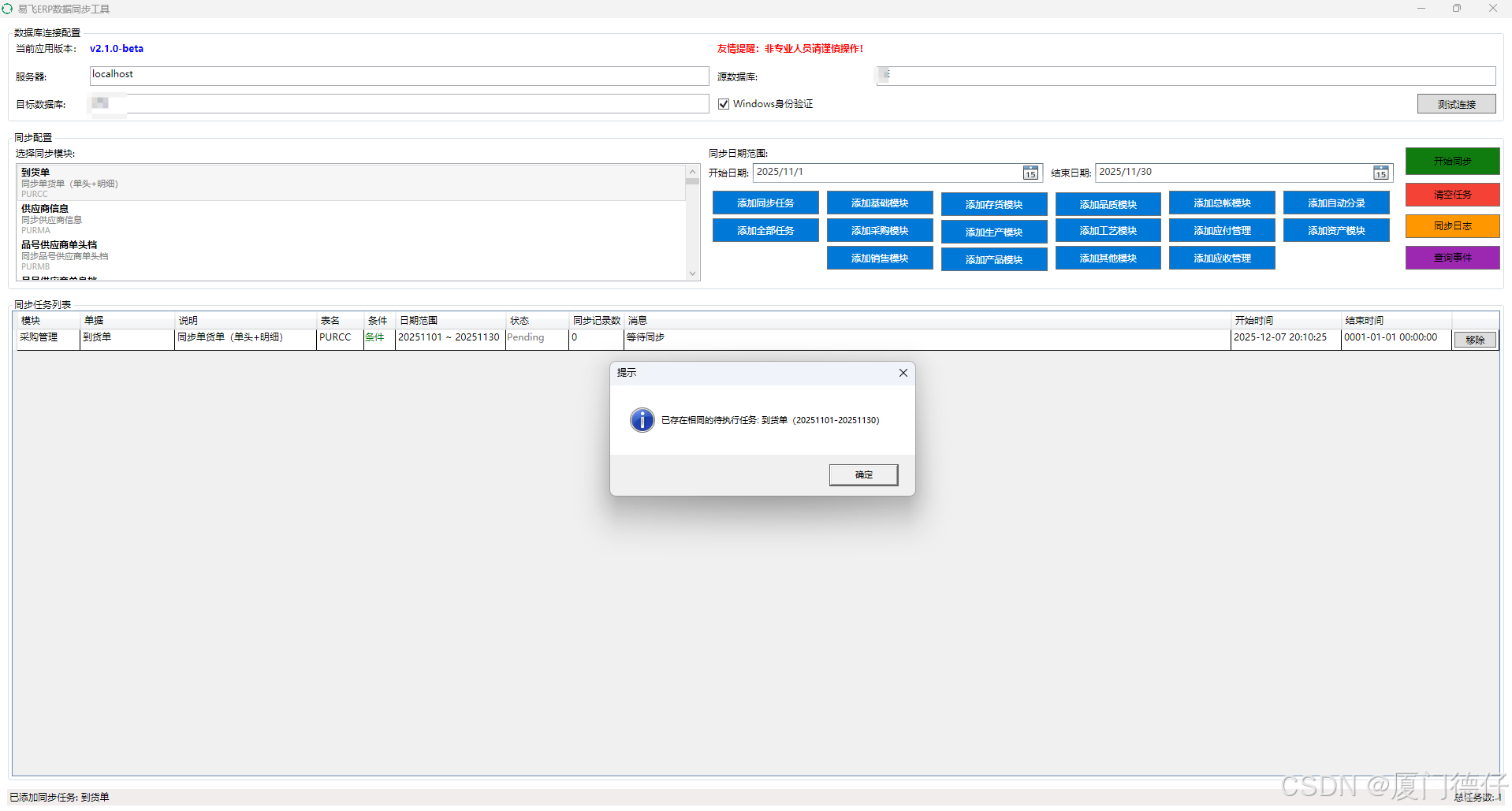This screenshot has width=1512, height=811.
Task: Click the 等待同步 message cell
Action: click(x=927, y=339)
